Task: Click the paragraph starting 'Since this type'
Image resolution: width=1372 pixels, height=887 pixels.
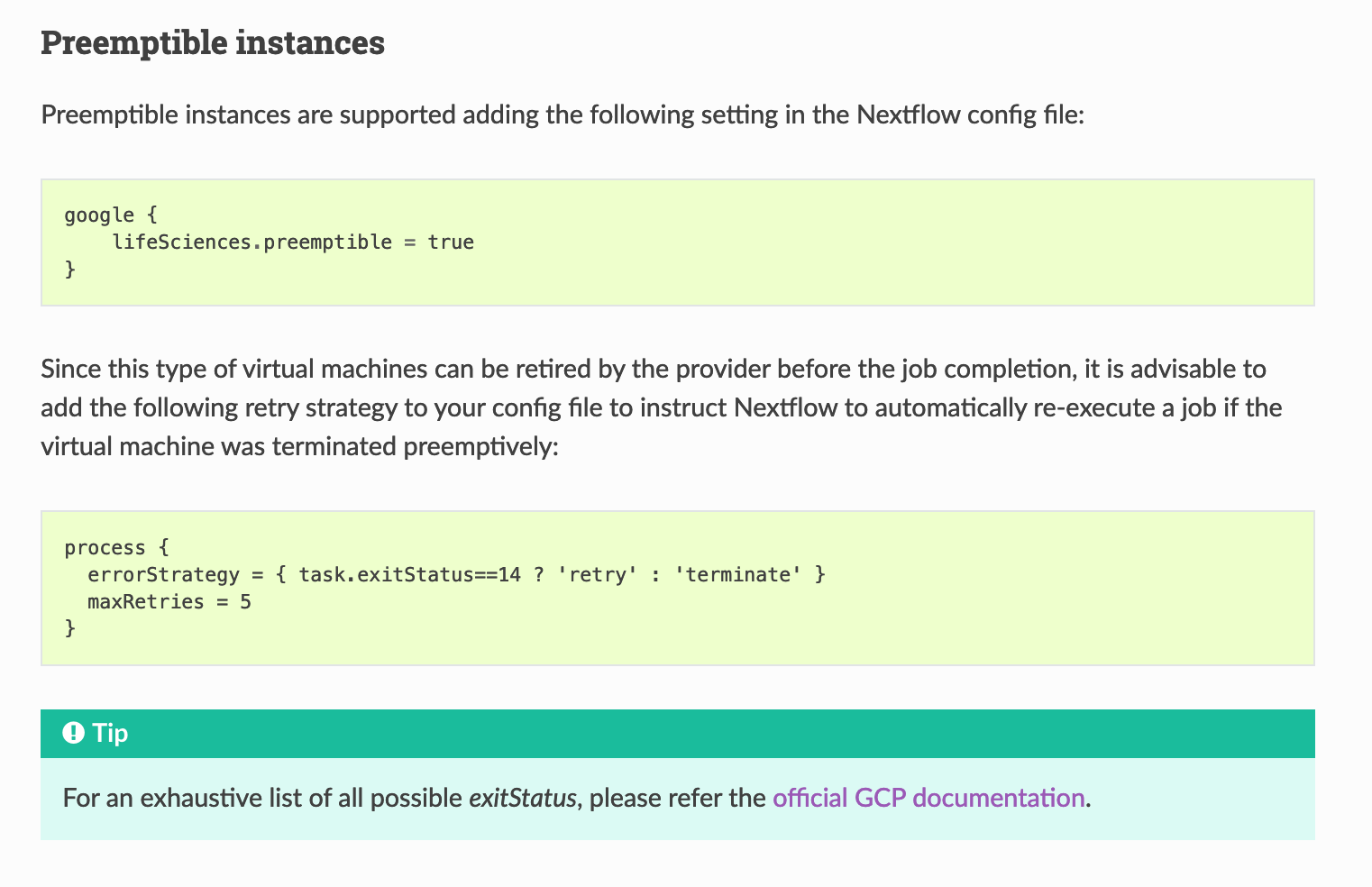Action: click(662, 407)
